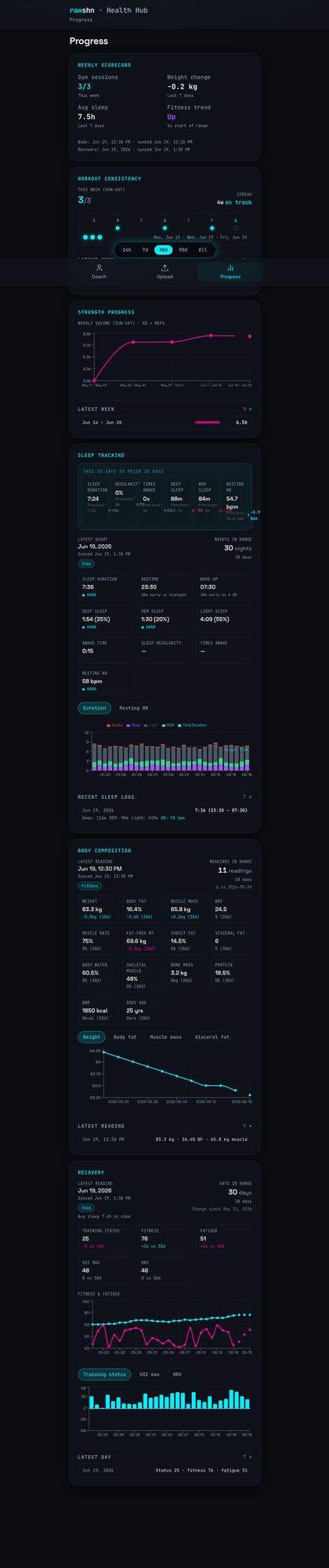The width and height of the screenshot is (329, 1568).
Task: Click the Weight 83.3 kg card
Action: [99, 909]
